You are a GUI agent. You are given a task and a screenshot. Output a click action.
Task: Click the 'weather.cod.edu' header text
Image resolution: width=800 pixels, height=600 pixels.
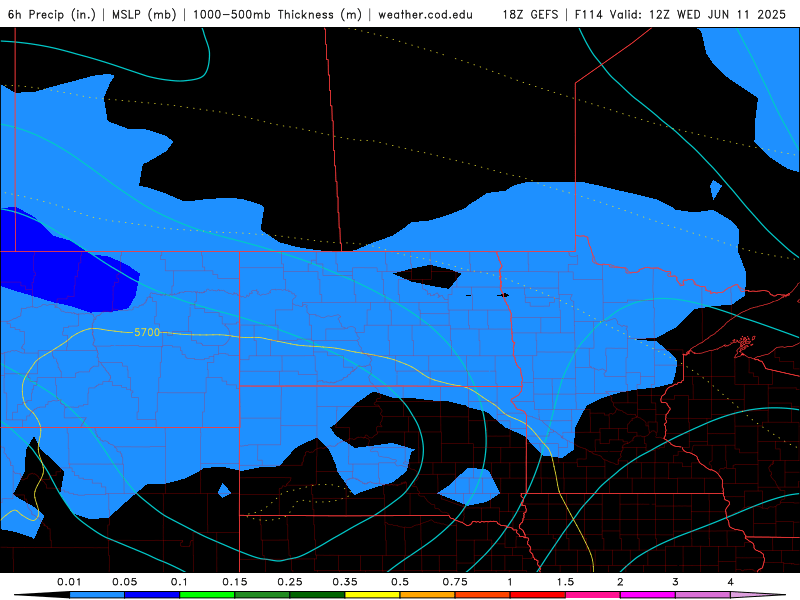coord(425,14)
